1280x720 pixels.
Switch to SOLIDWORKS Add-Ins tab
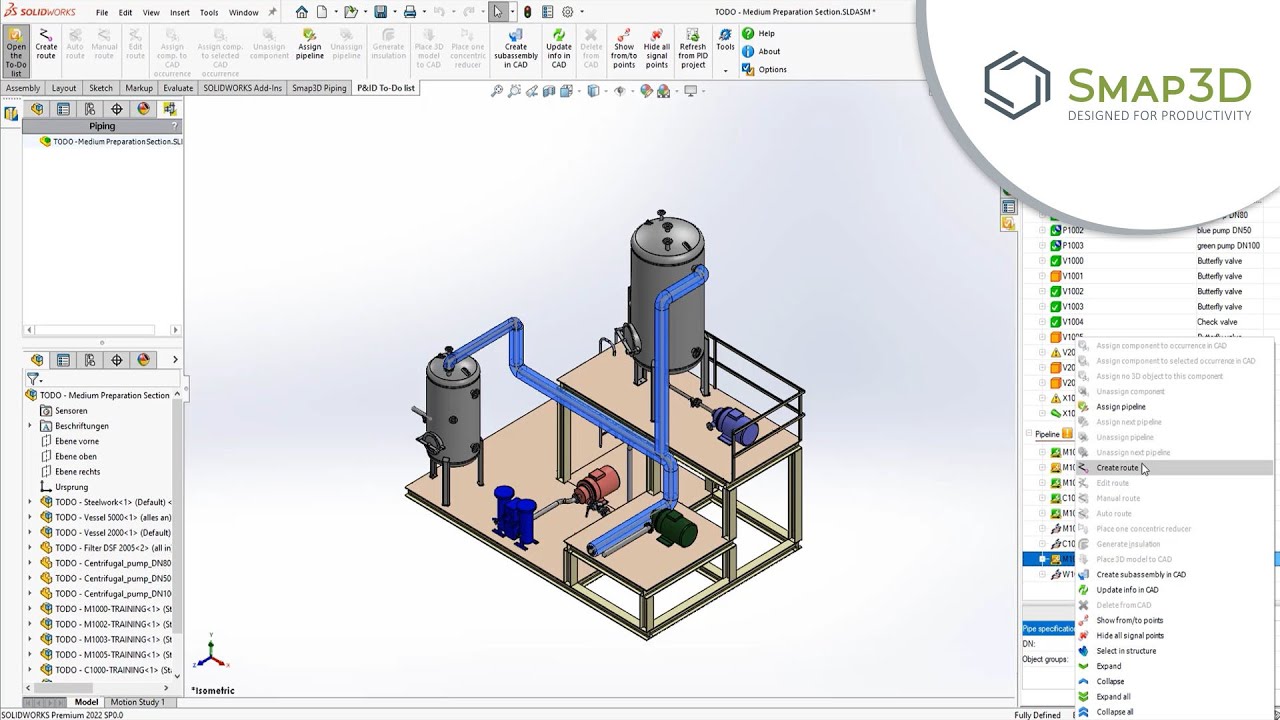pos(243,88)
